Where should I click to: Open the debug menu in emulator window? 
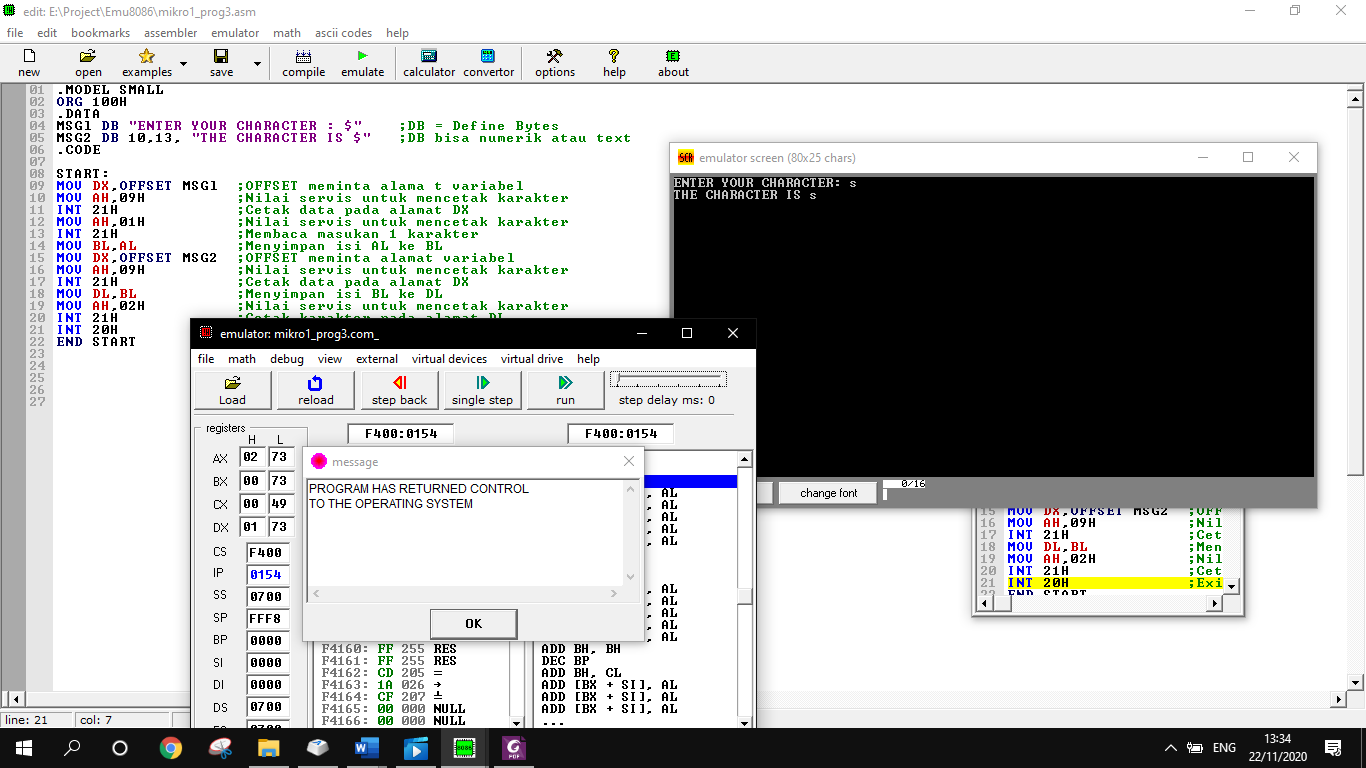287,359
